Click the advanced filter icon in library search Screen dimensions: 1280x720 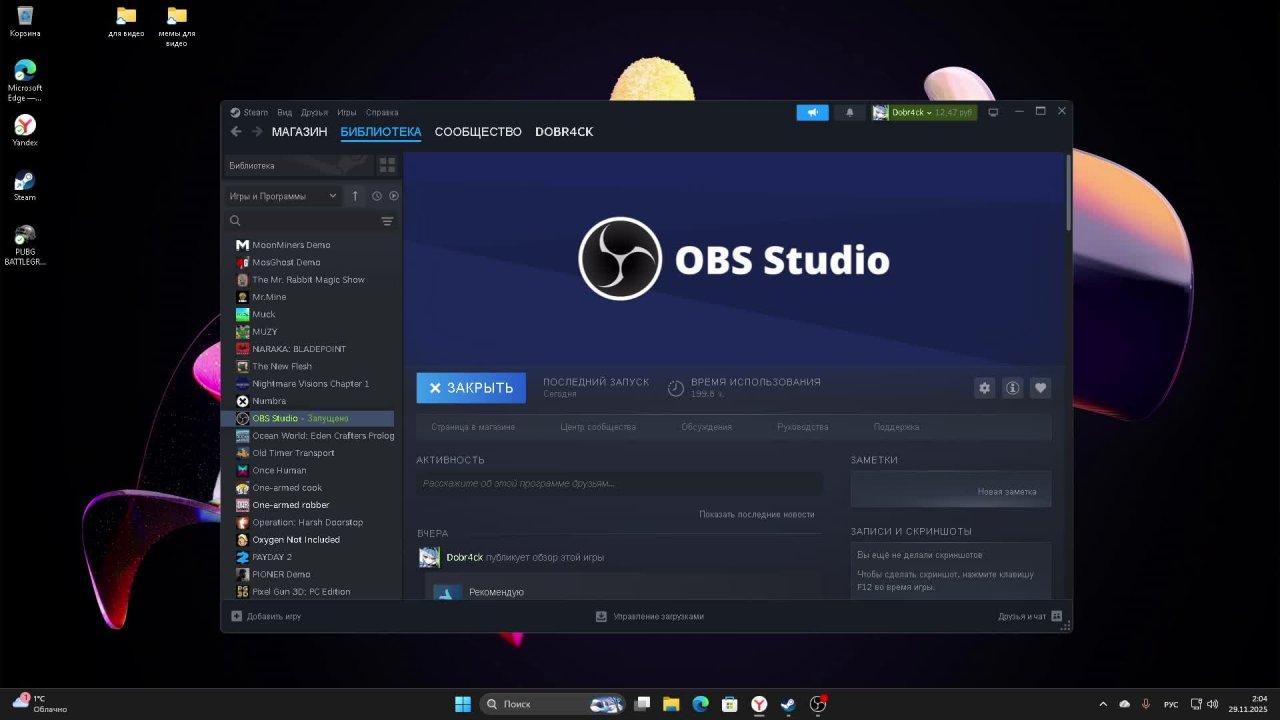pos(387,221)
